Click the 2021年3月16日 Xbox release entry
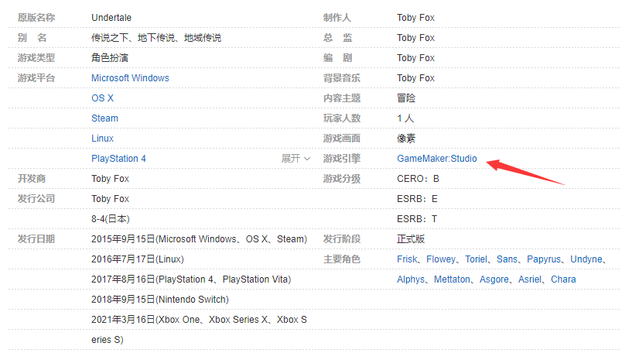This screenshot has height=360, width=639. tap(199, 330)
